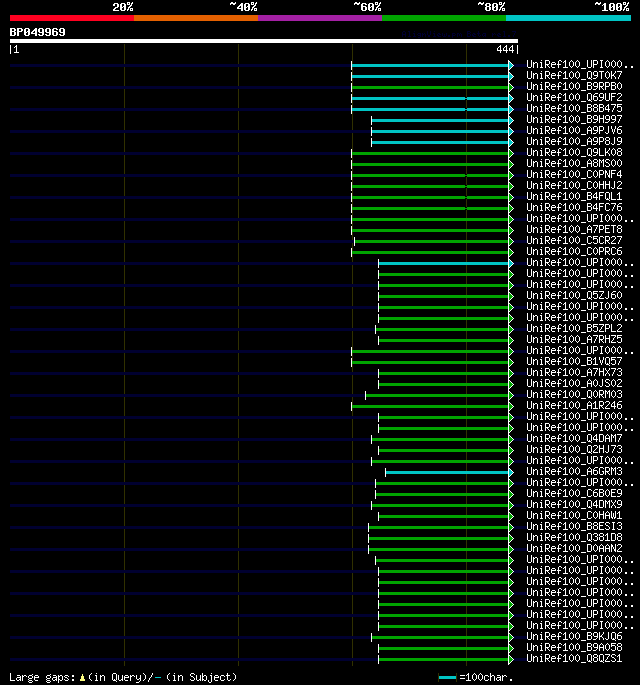Open hit UniRef100_Q9T0K7
Image resolution: width=640 pixels, height=685 pixels.
(574, 76)
